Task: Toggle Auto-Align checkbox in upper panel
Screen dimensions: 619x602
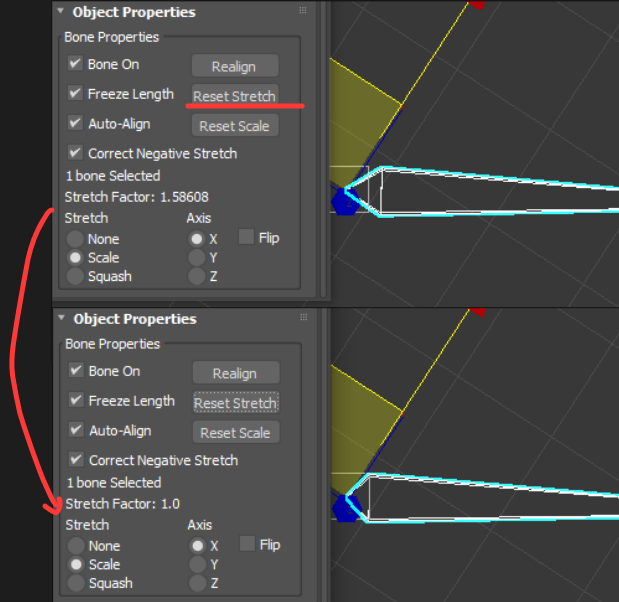Action: tap(75, 123)
